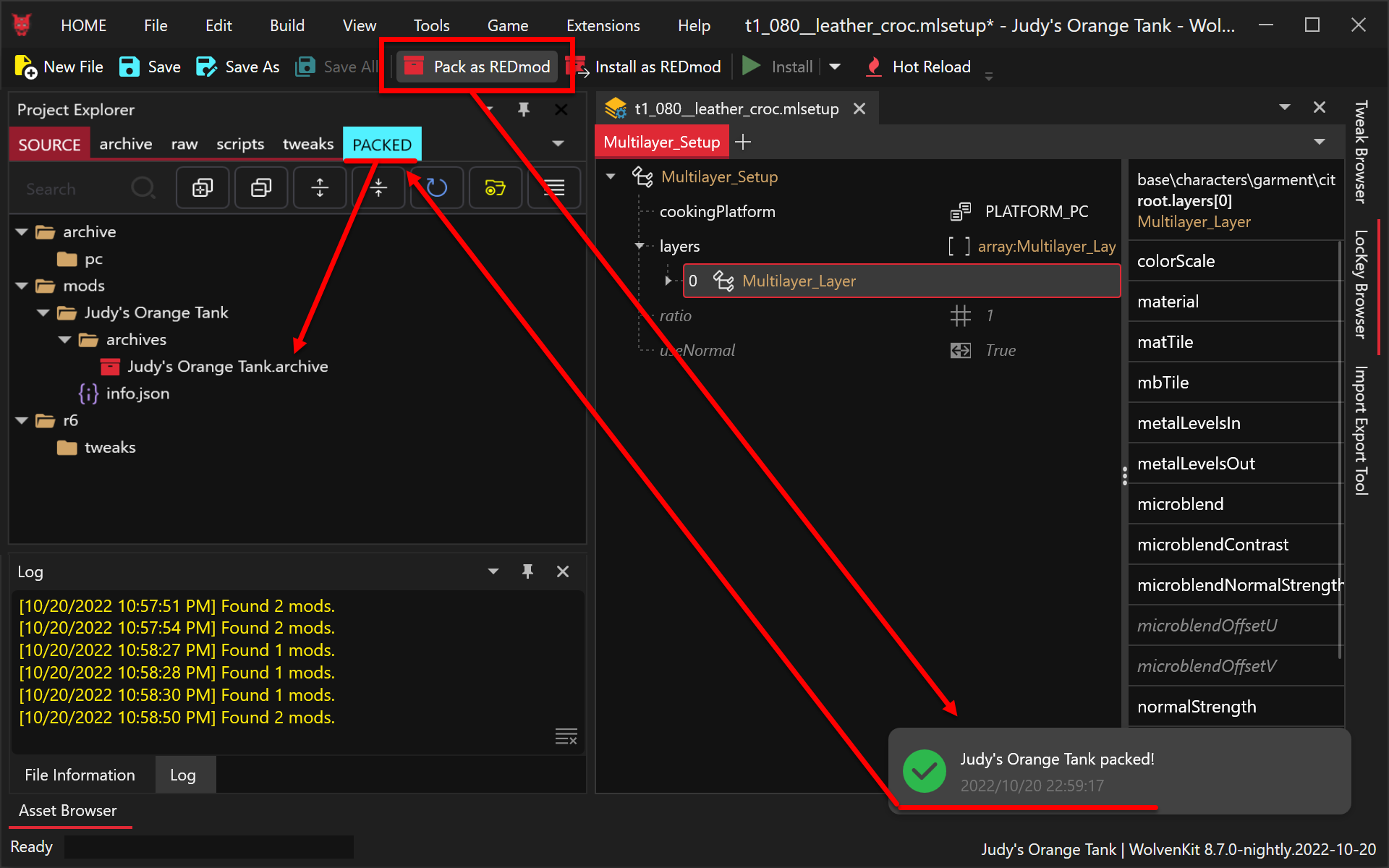Collapse the mods folder
This screenshot has width=1389, height=868.
coord(22,286)
